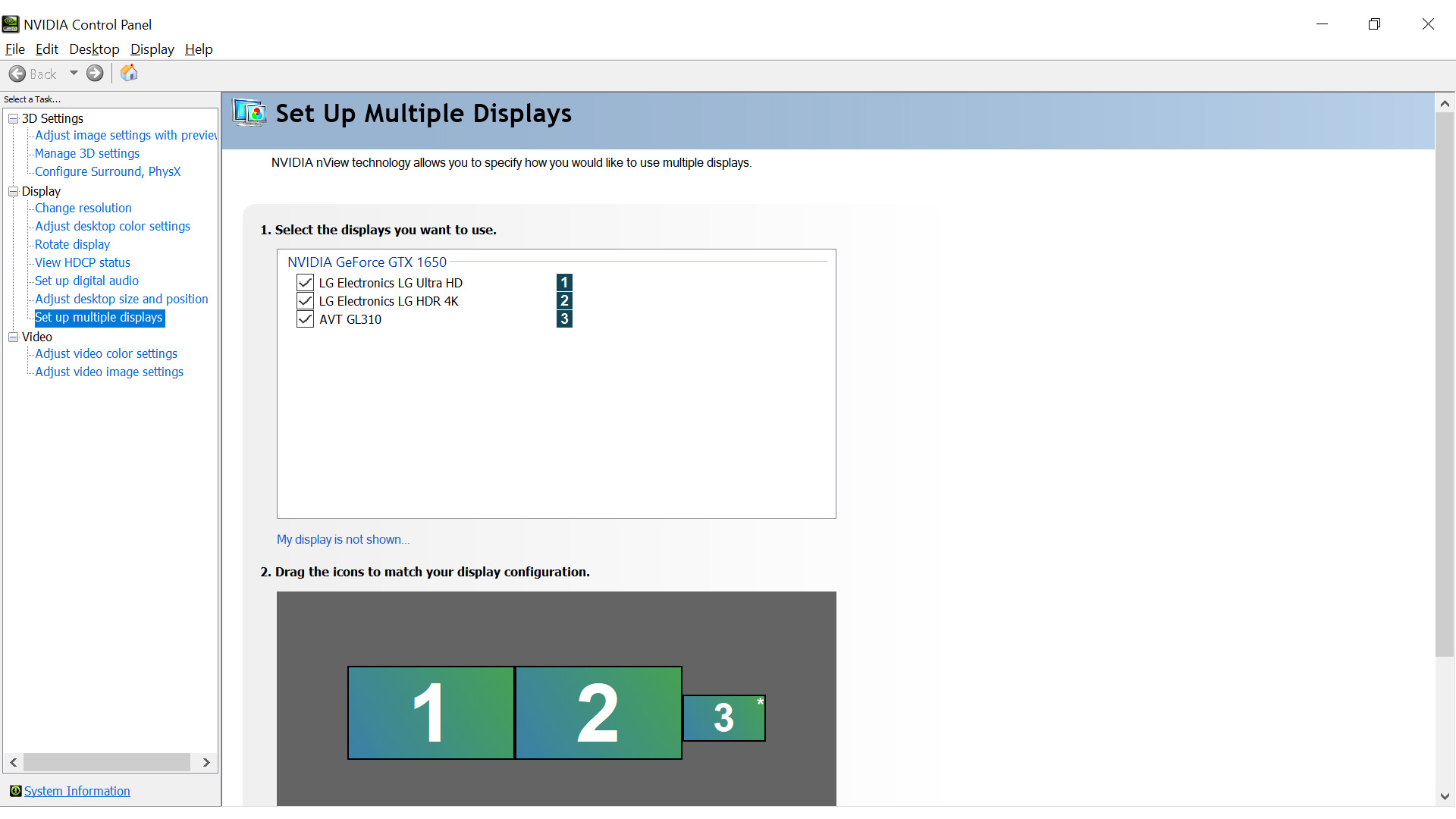Click the LG Electronics LG Ultra HD label
This screenshot has width=1456, height=819.
(x=391, y=283)
